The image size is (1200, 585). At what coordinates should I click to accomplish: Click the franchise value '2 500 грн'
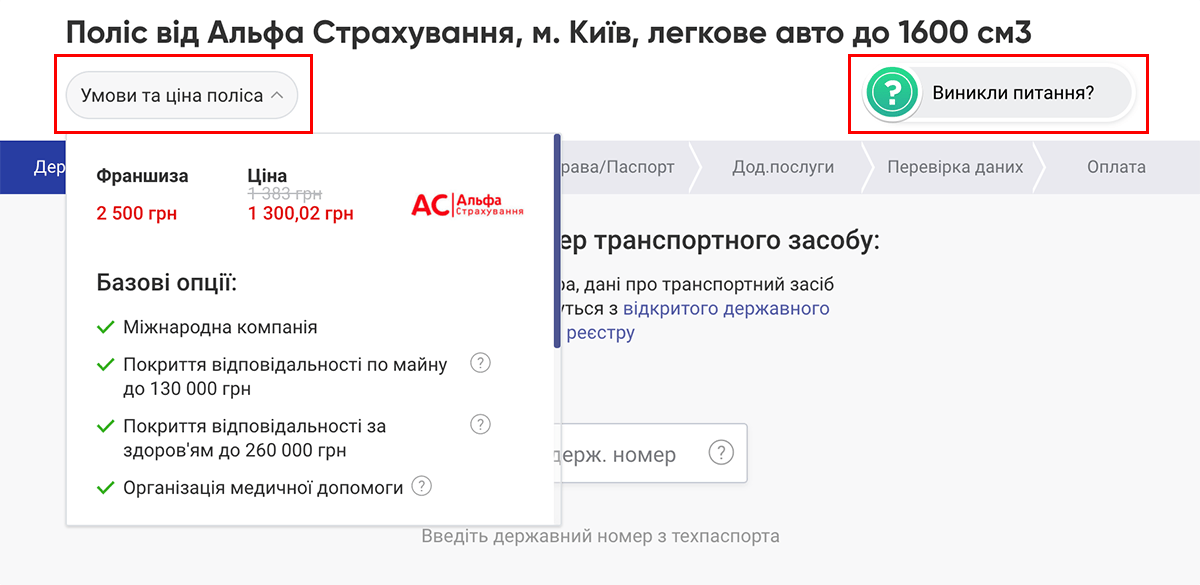[x=137, y=213]
